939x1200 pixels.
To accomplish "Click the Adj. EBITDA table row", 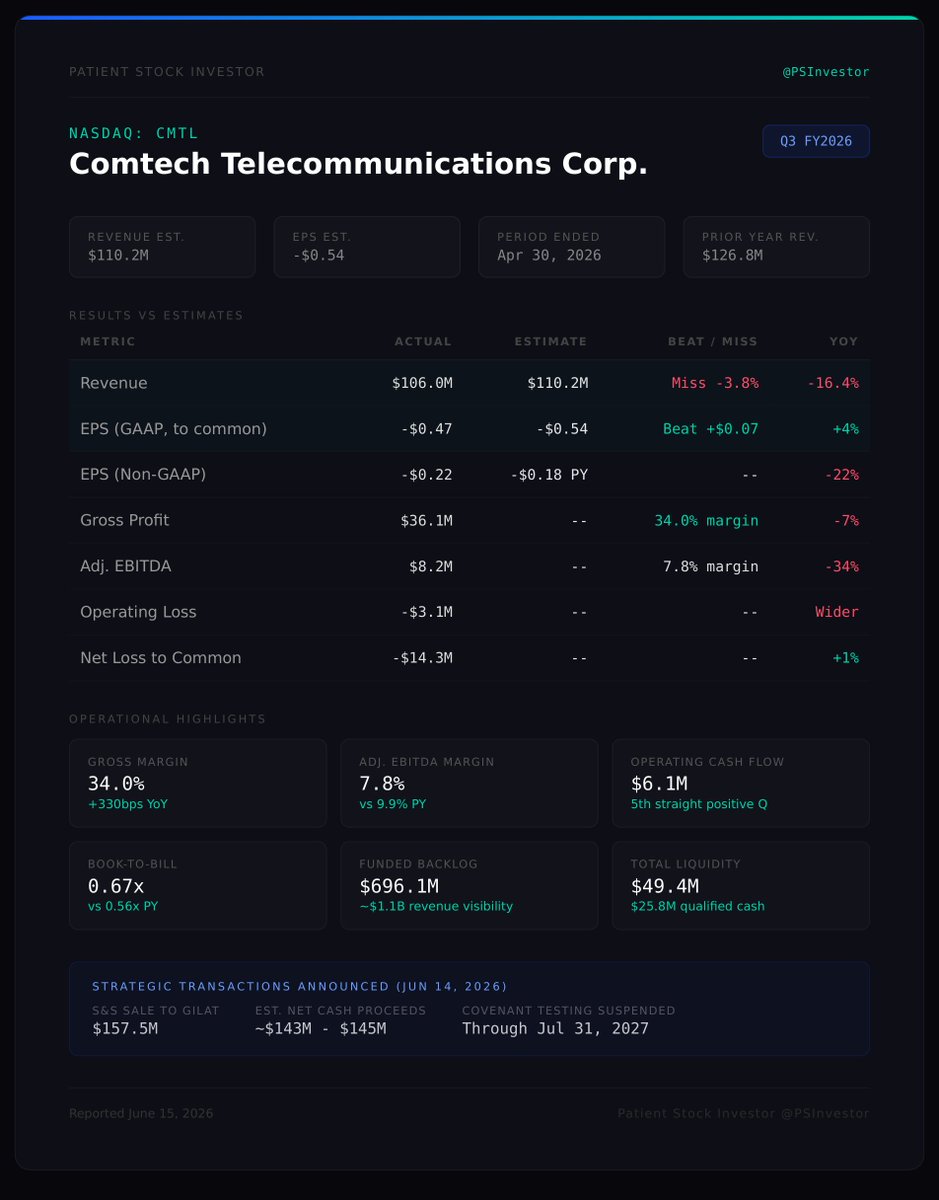I will pyautogui.click(x=469, y=566).
